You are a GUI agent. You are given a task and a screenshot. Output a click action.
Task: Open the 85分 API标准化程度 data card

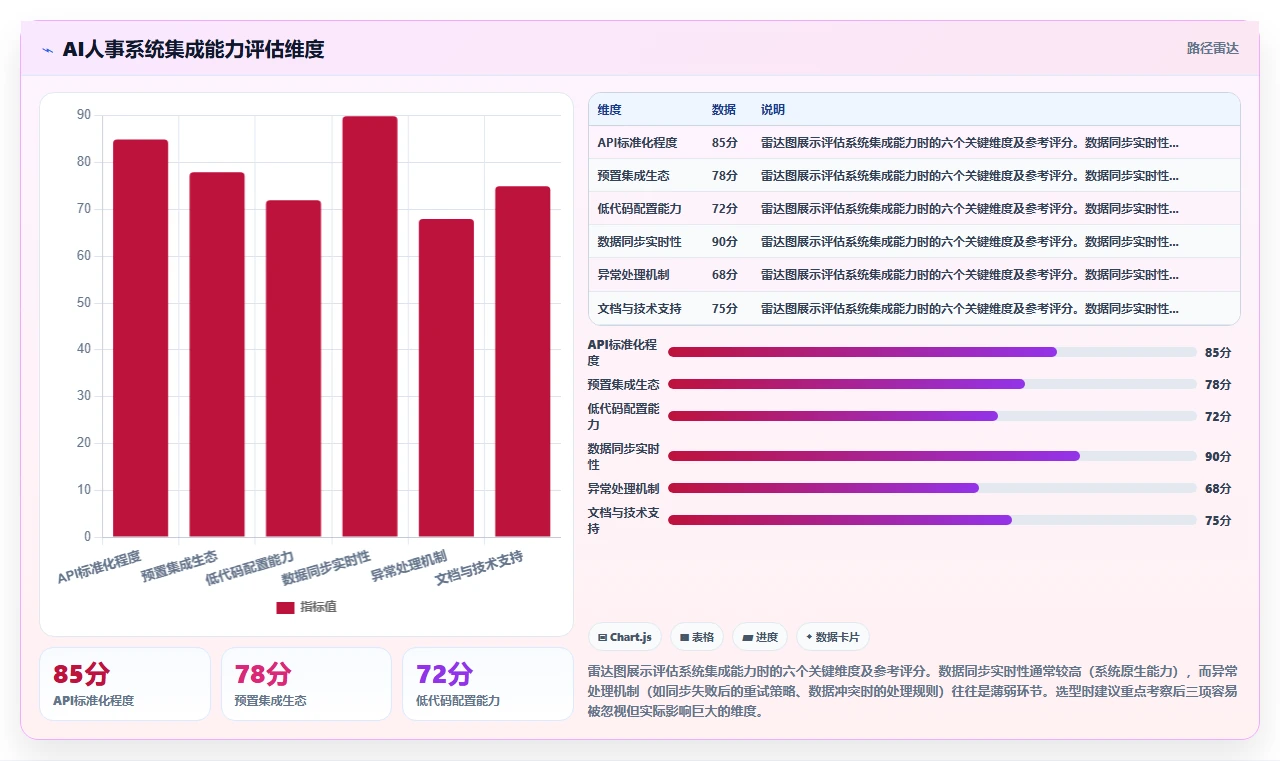pos(125,684)
